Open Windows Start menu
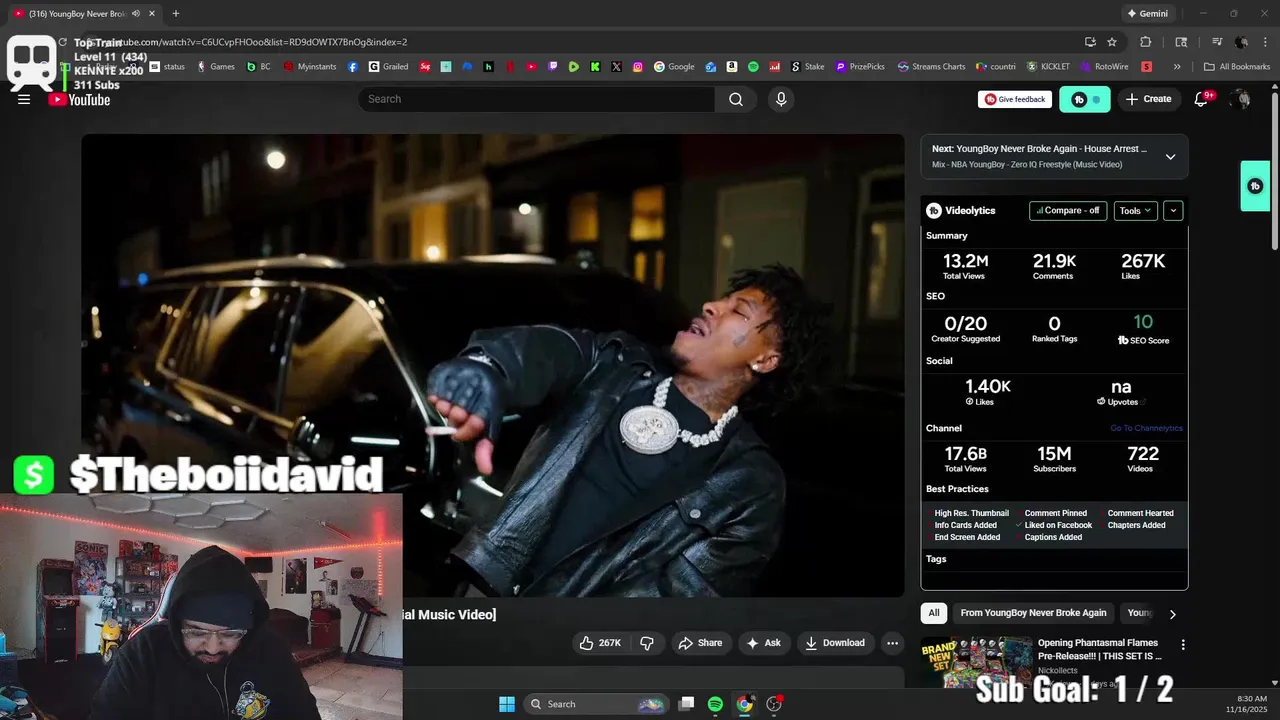The width and height of the screenshot is (1280, 720). [507, 704]
